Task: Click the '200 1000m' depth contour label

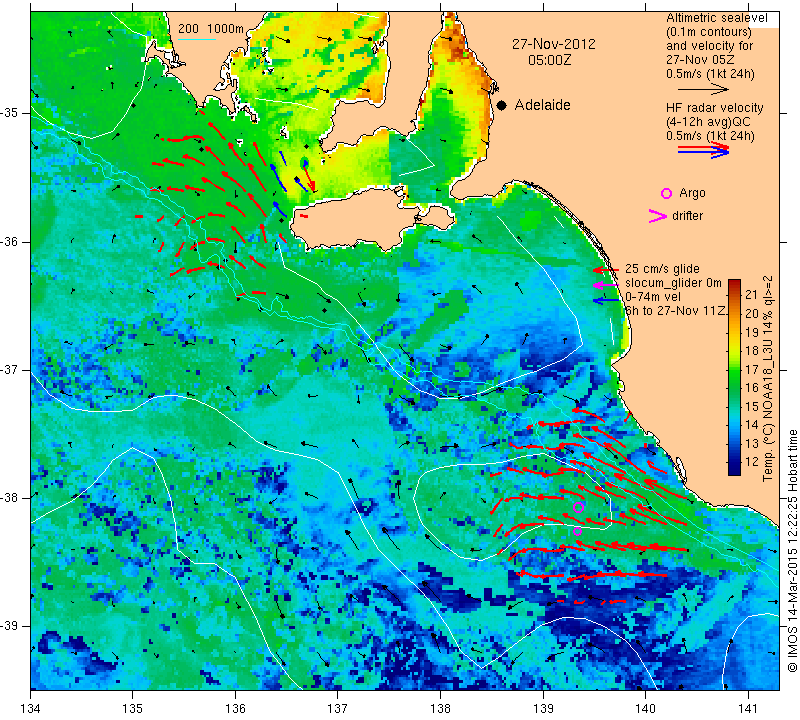Action: pos(211,29)
